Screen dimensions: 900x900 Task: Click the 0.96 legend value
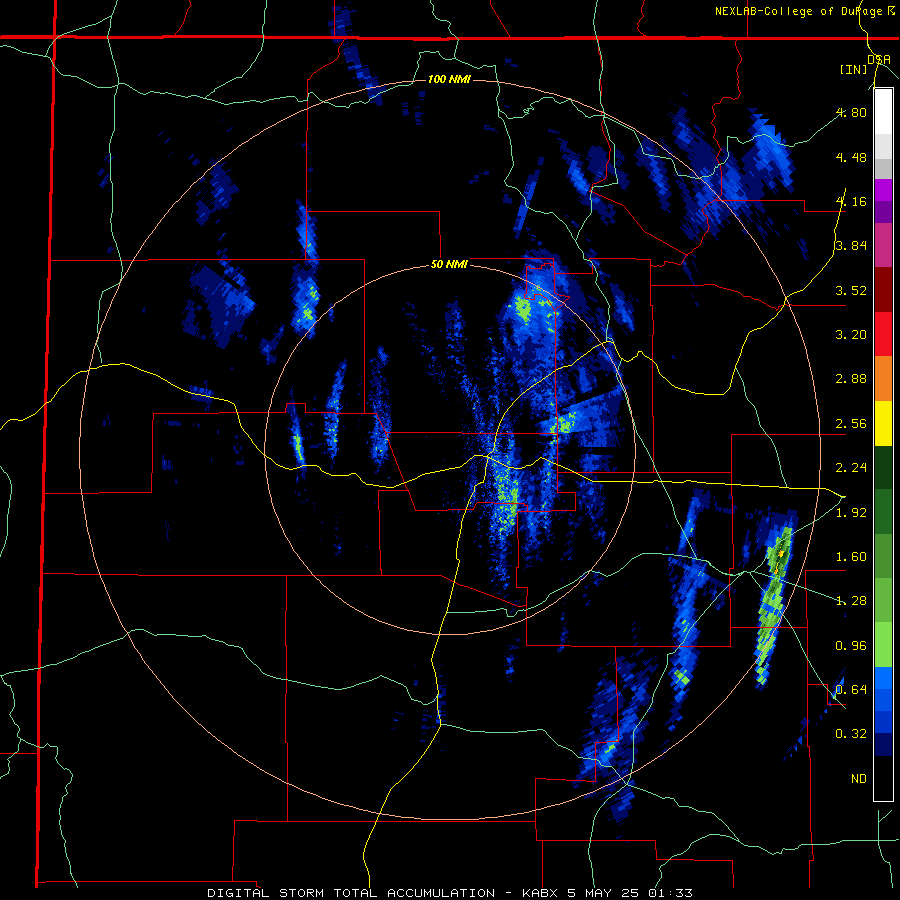point(851,646)
